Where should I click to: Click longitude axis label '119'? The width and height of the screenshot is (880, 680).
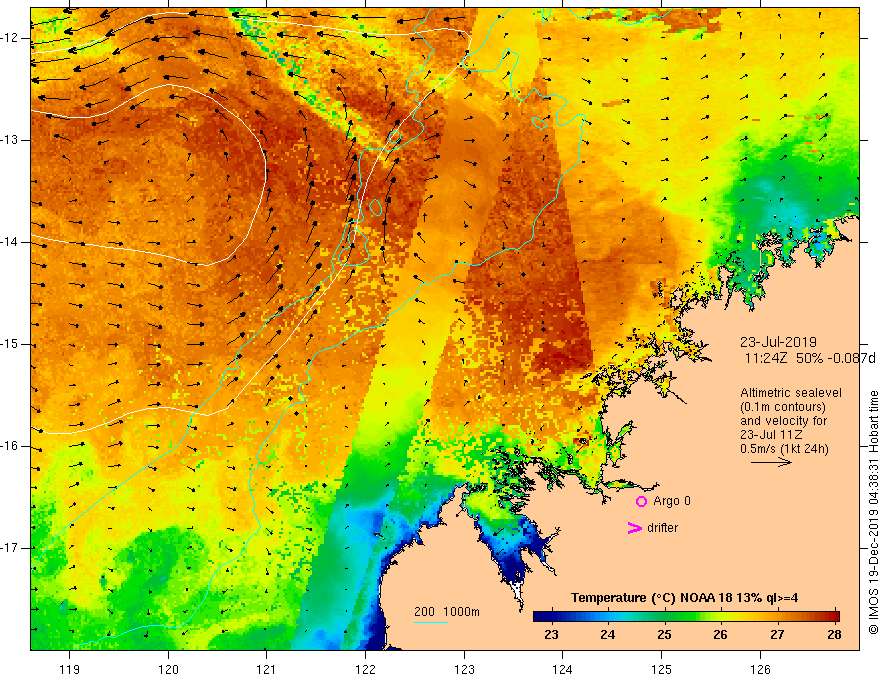pyautogui.click(x=70, y=669)
